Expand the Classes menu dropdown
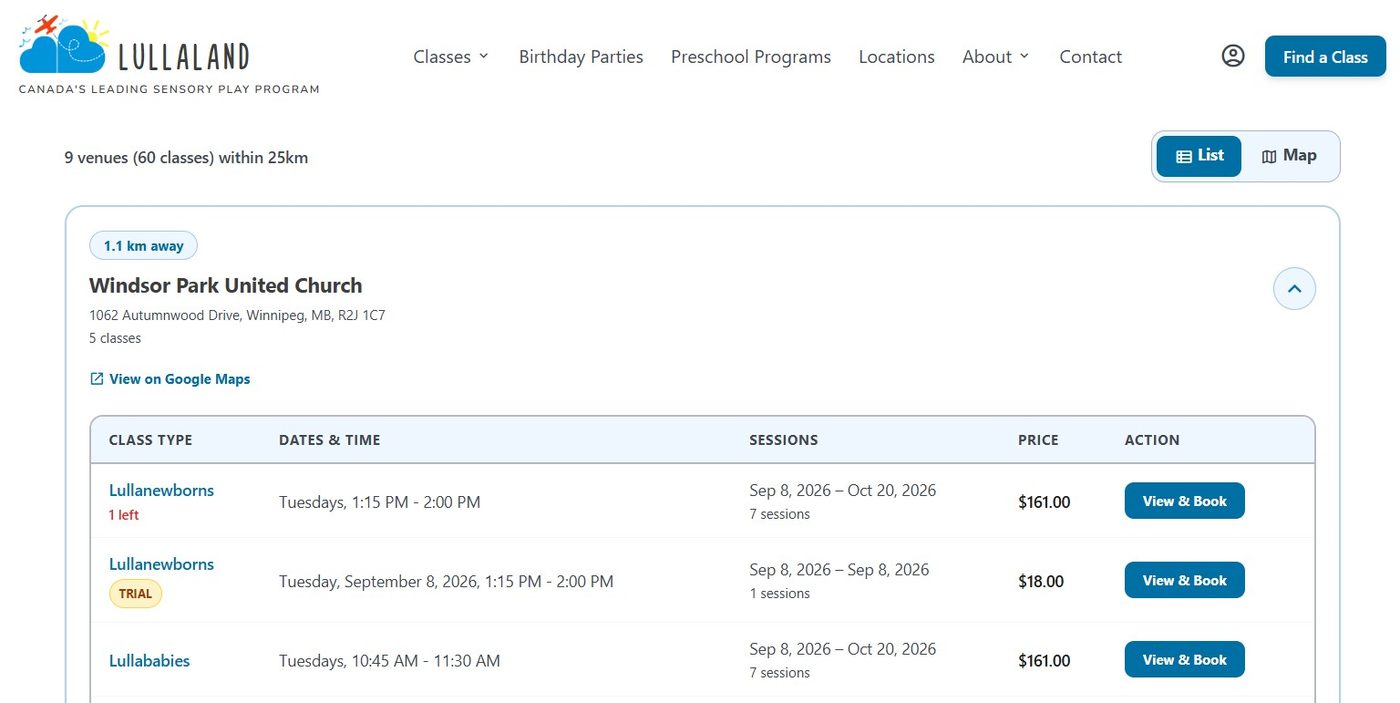The width and height of the screenshot is (1400, 703). (x=451, y=57)
